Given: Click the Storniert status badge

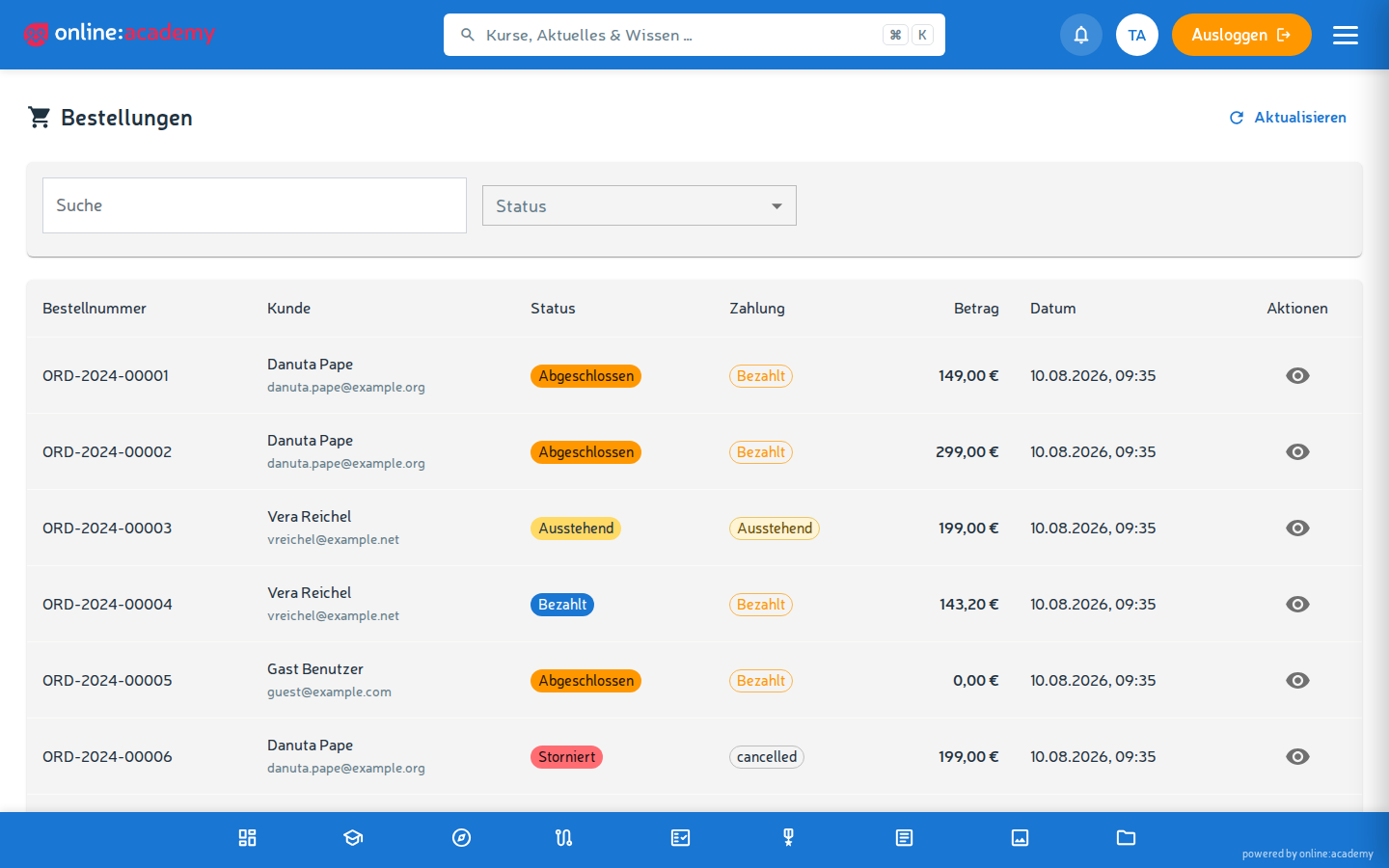Looking at the screenshot, I should coord(566,757).
